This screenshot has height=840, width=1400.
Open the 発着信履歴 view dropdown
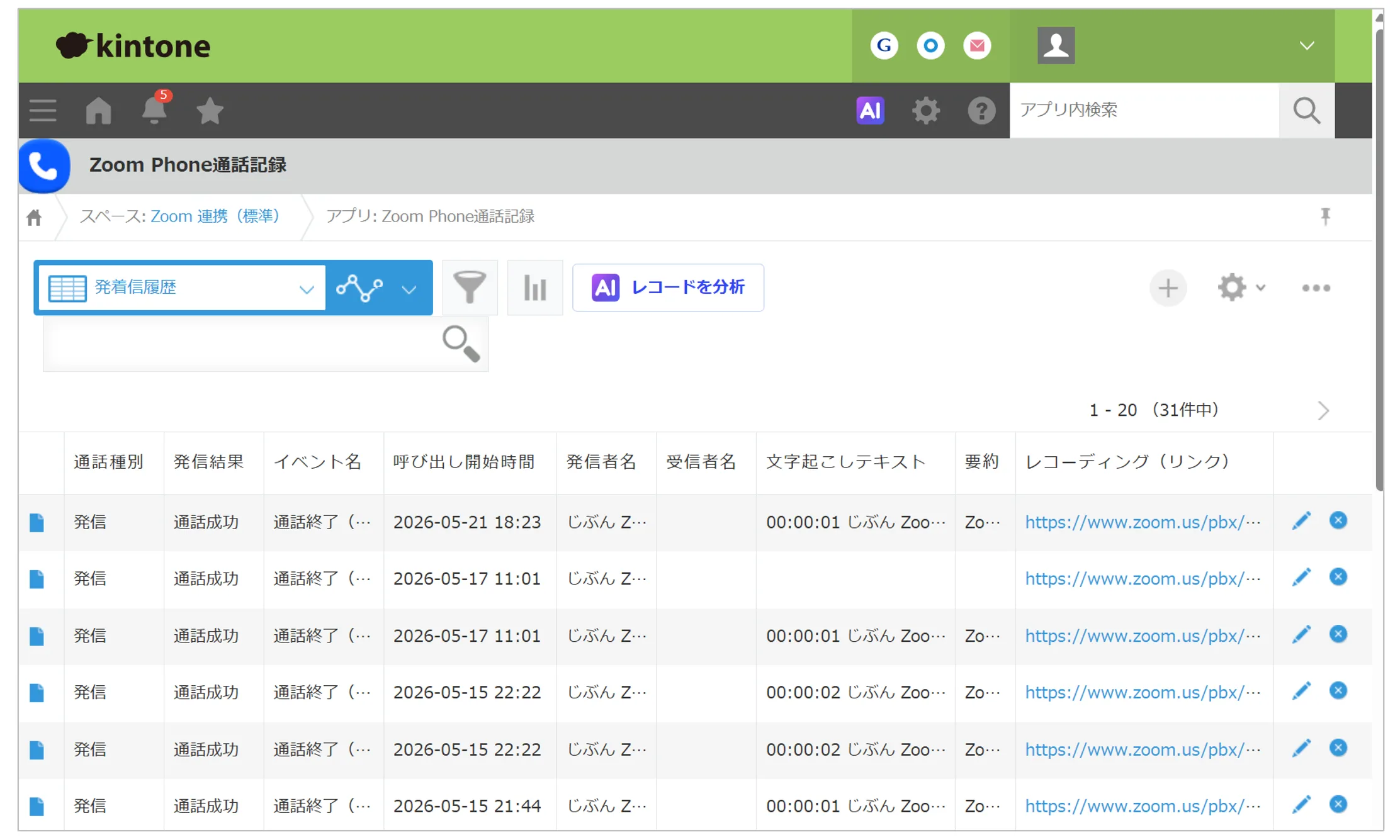tap(182, 288)
